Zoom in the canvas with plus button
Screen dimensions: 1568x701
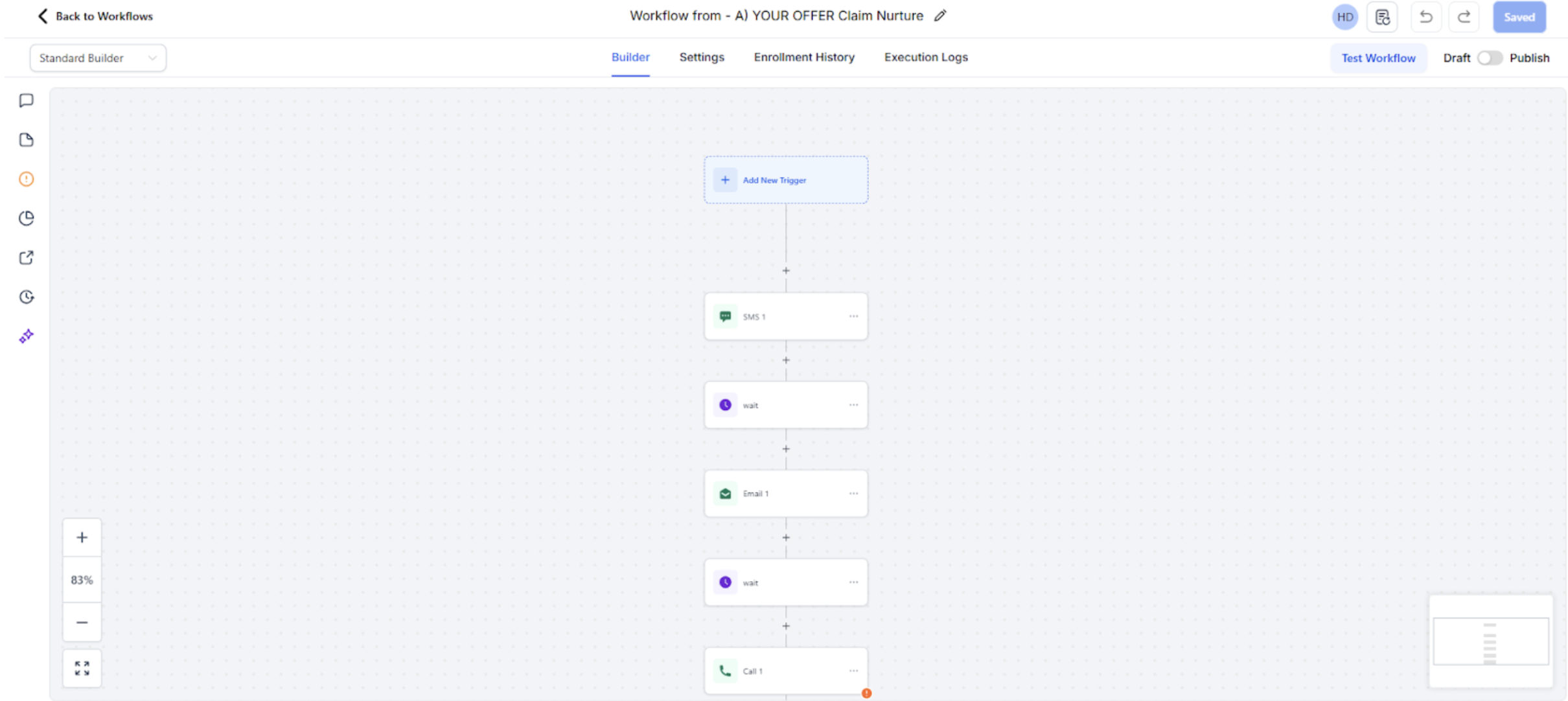click(82, 537)
